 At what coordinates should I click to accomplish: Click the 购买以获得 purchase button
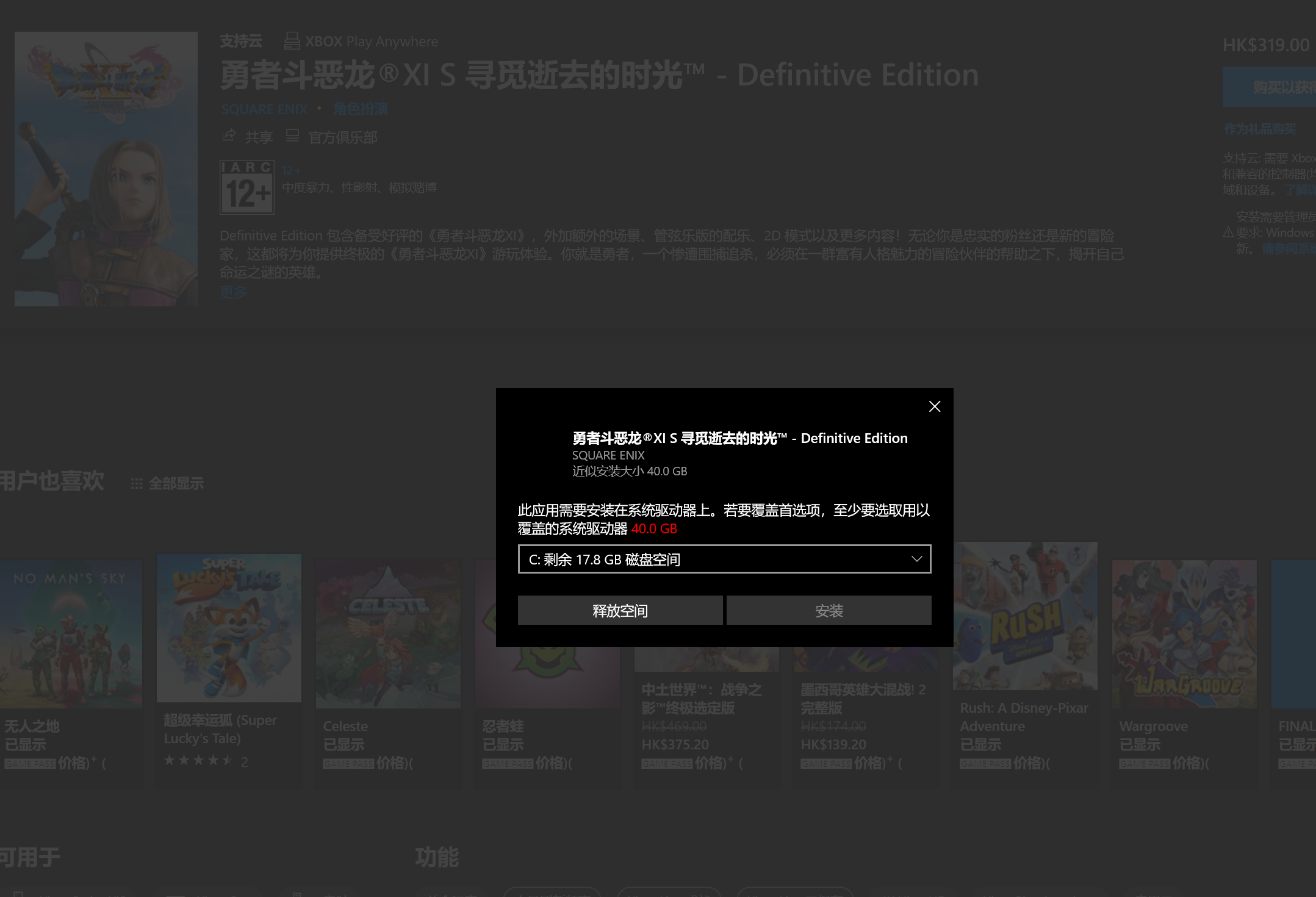tap(1270, 87)
